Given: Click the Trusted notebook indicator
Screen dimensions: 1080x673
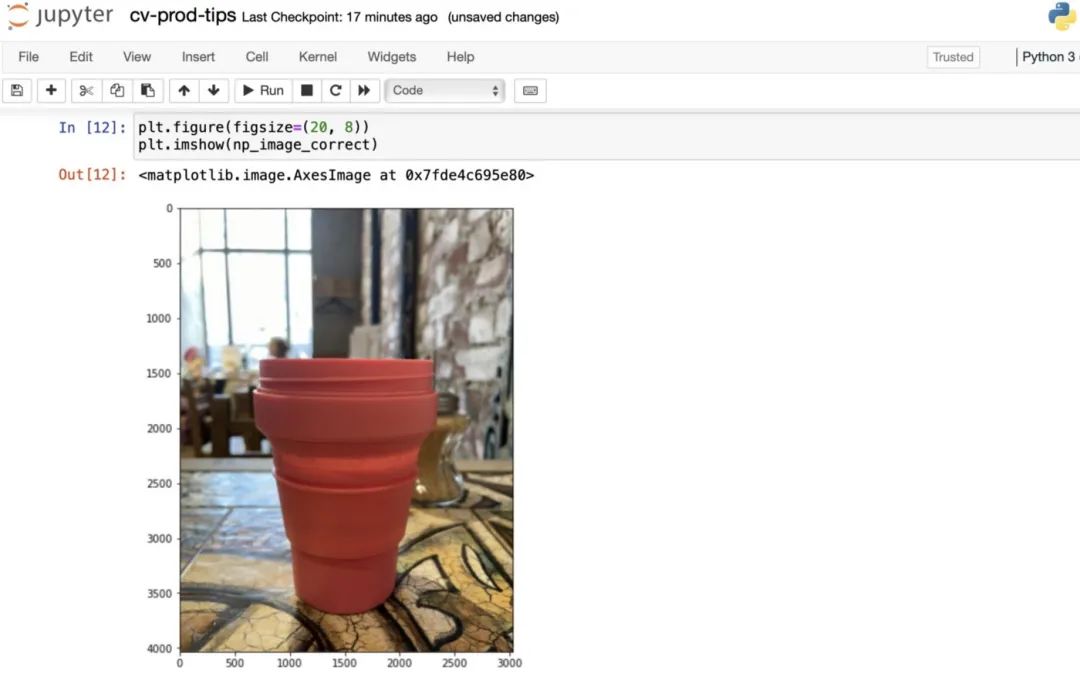Looking at the screenshot, I should coord(953,57).
